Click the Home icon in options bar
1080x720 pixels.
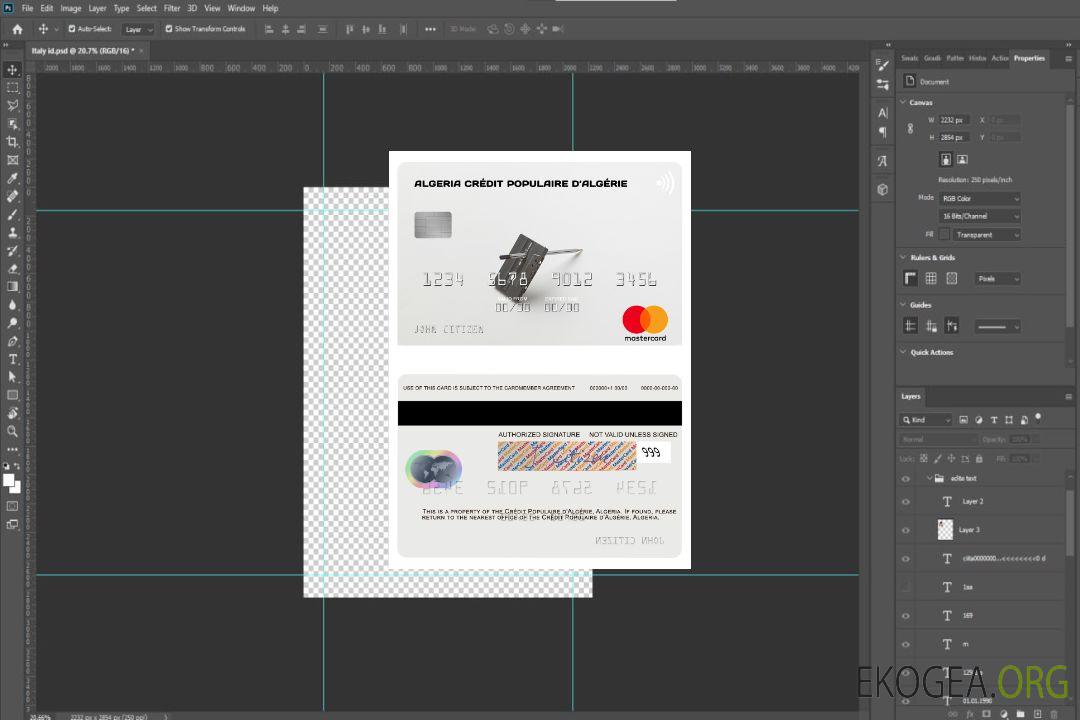point(17,29)
